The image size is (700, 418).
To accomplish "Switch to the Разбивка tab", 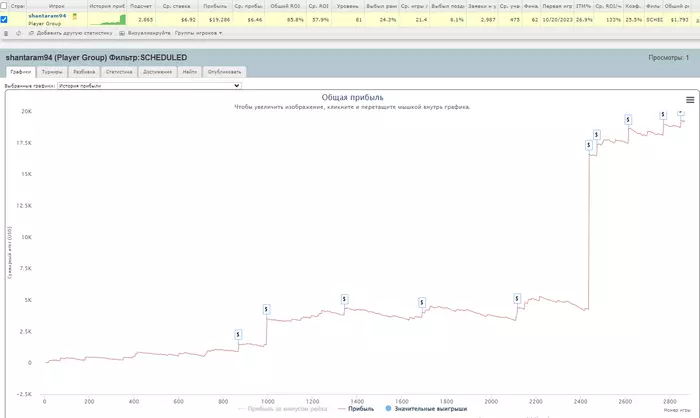I will (84, 72).
